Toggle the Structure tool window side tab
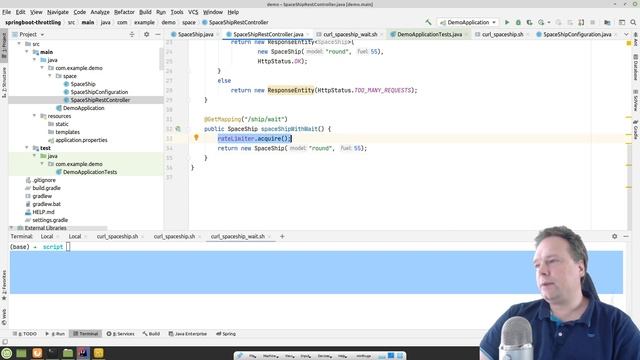640x360 pixels. coord(4,82)
